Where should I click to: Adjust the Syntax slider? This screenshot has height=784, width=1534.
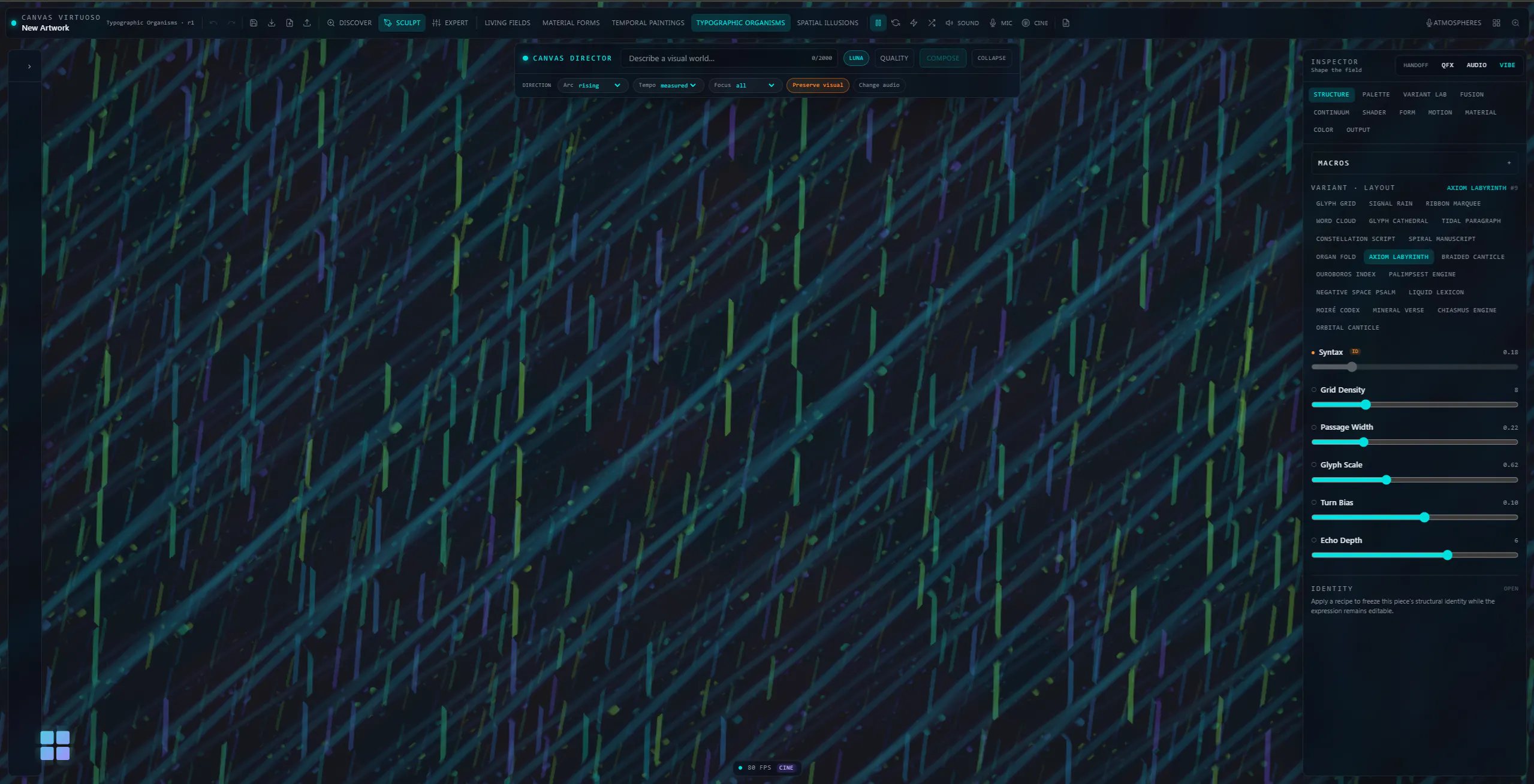[1414, 367]
